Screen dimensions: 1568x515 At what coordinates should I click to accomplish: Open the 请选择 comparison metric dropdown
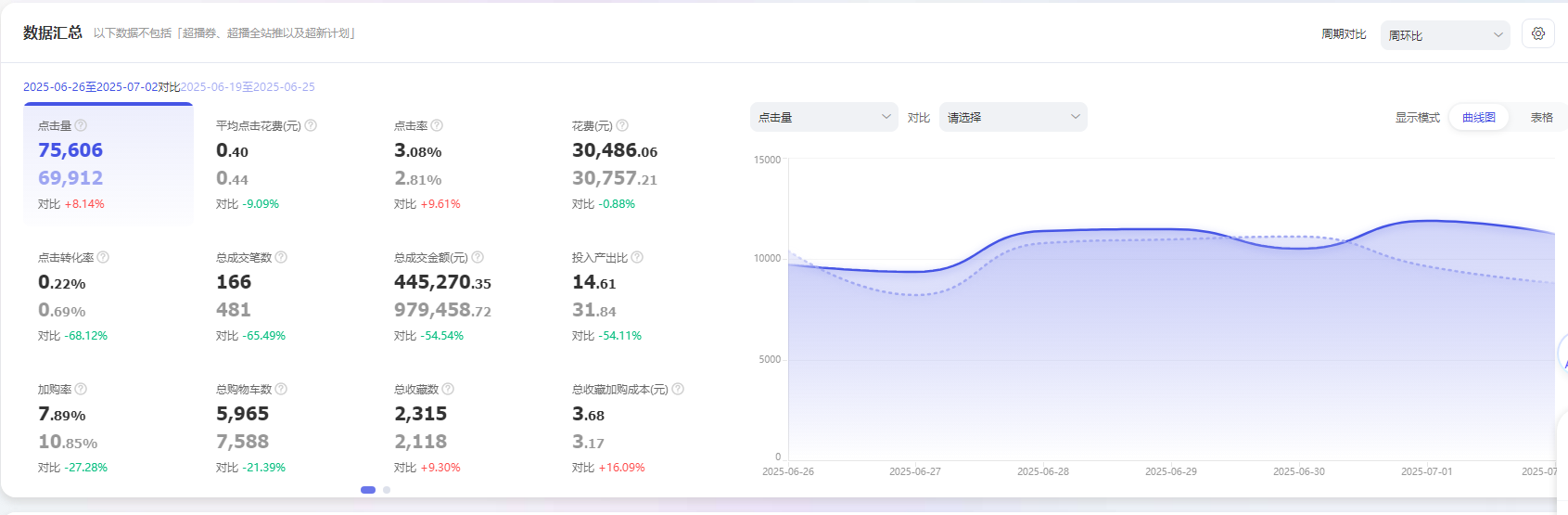(1013, 117)
